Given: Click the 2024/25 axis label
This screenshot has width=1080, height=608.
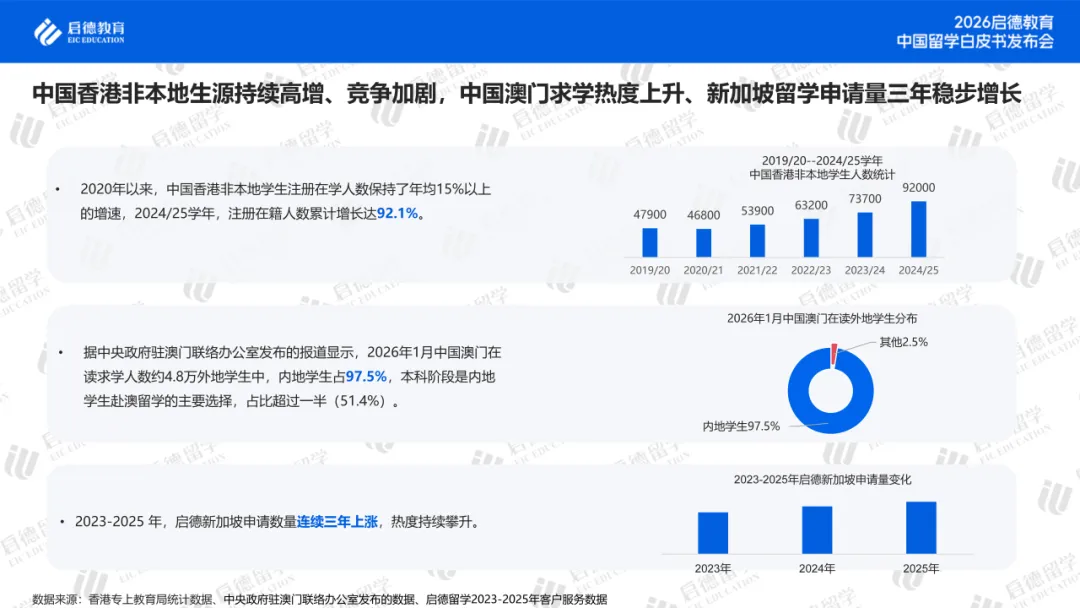Looking at the screenshot, I should pos(918,271).
